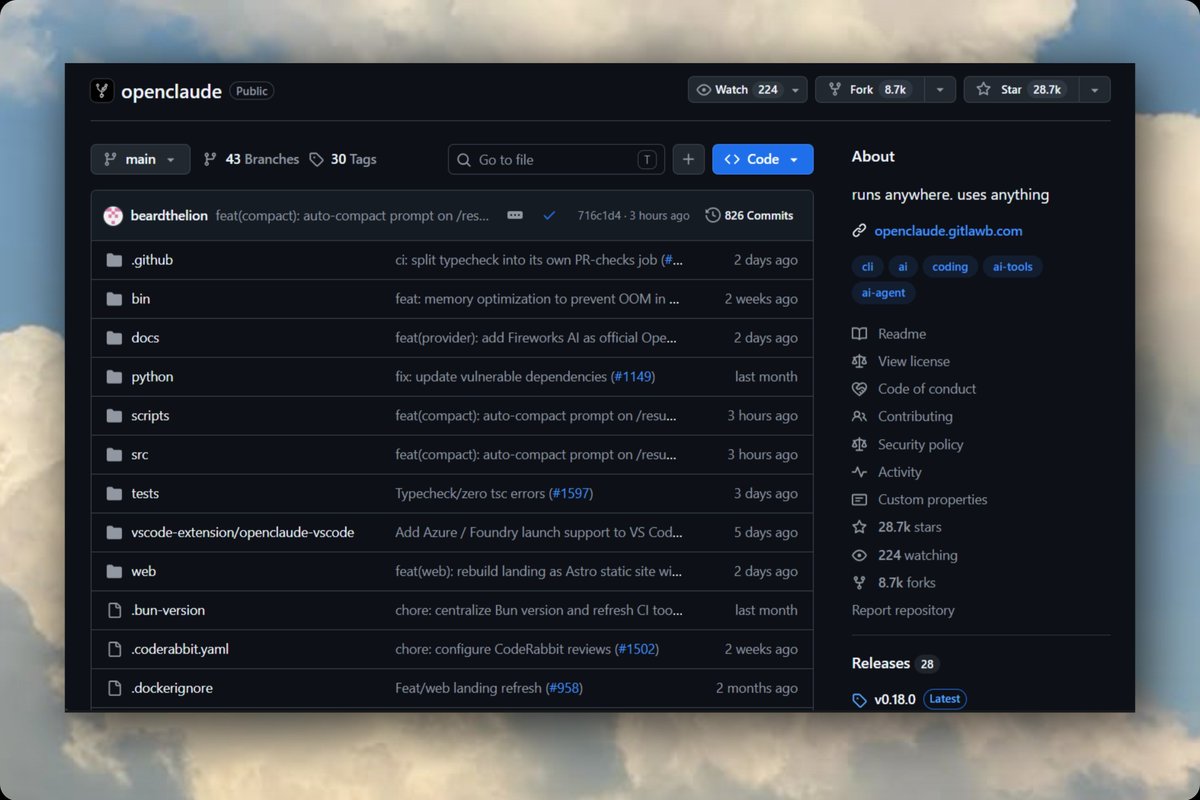This screenshot has height=800, width=1200.
Task: Open the Releases 28 heading link
Action: 895,664
